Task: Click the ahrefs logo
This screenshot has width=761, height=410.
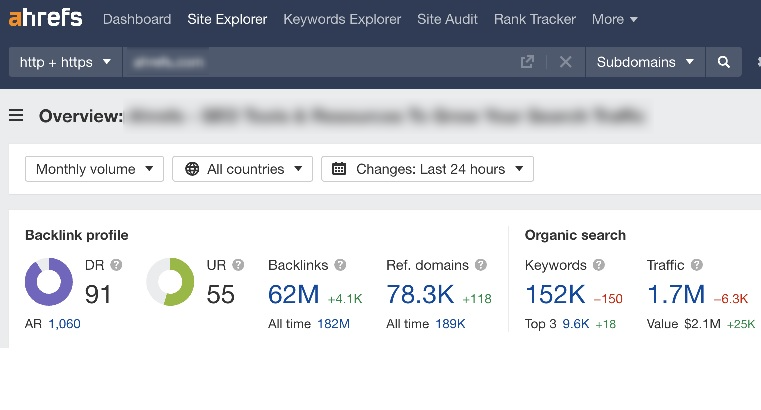Action: click(46, 18)
